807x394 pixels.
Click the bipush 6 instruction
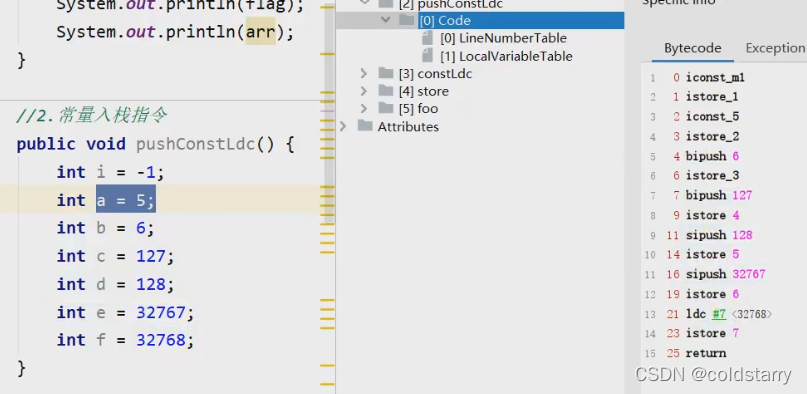pyautogui.click(x=713, y=156)
